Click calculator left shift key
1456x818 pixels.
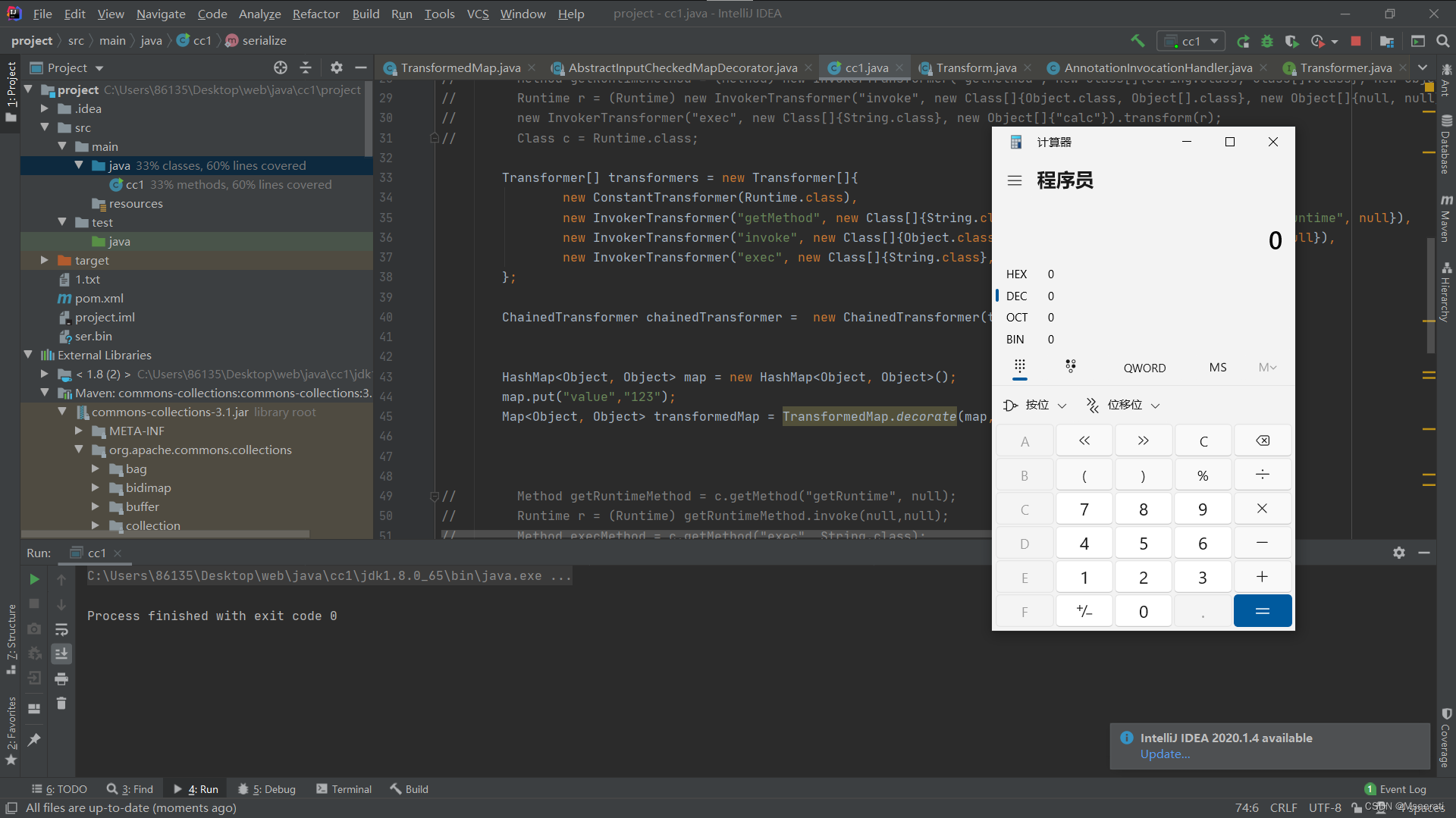point(1084,440)
